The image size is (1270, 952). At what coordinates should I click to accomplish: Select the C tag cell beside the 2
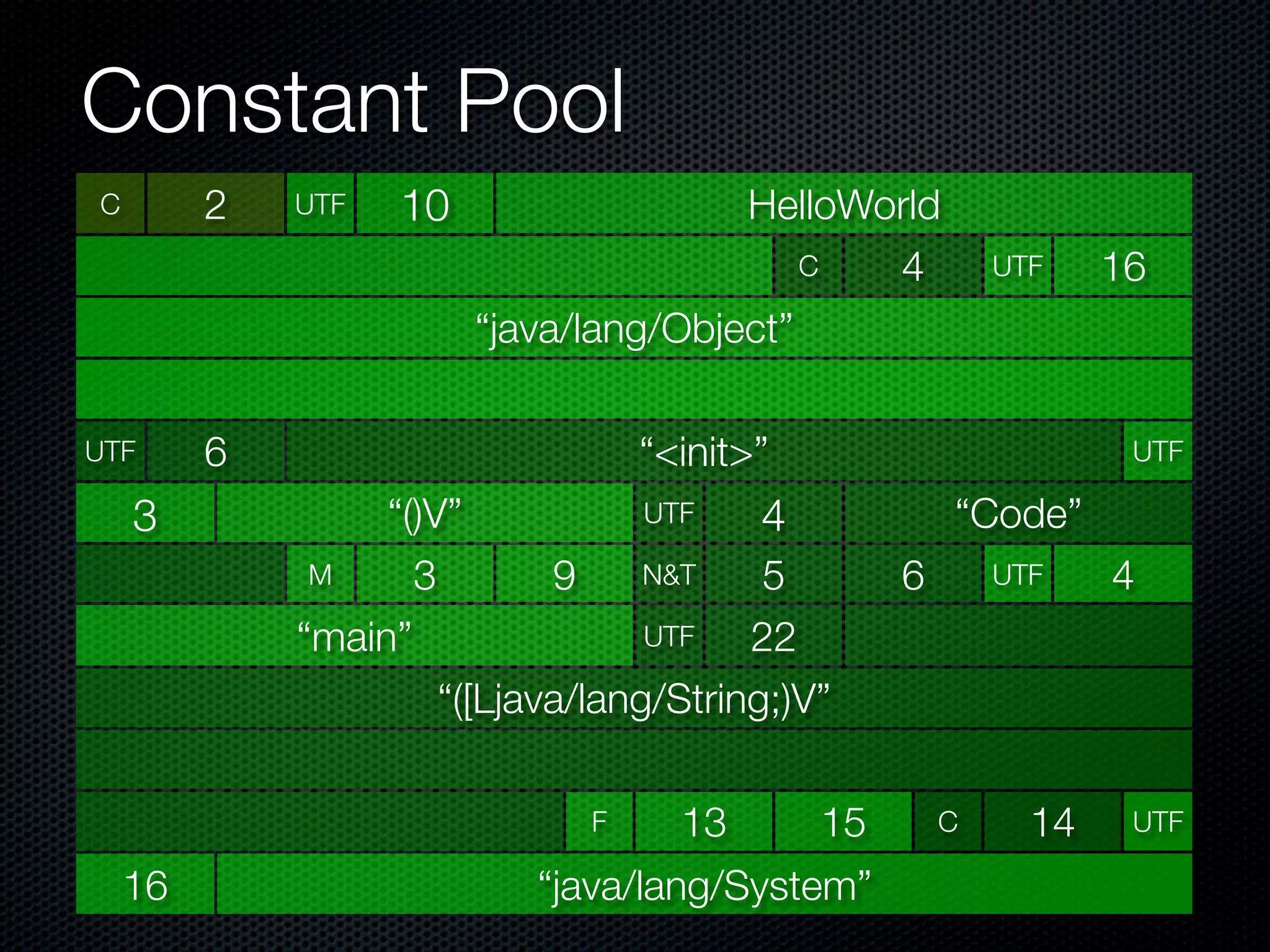pos(110,204)
